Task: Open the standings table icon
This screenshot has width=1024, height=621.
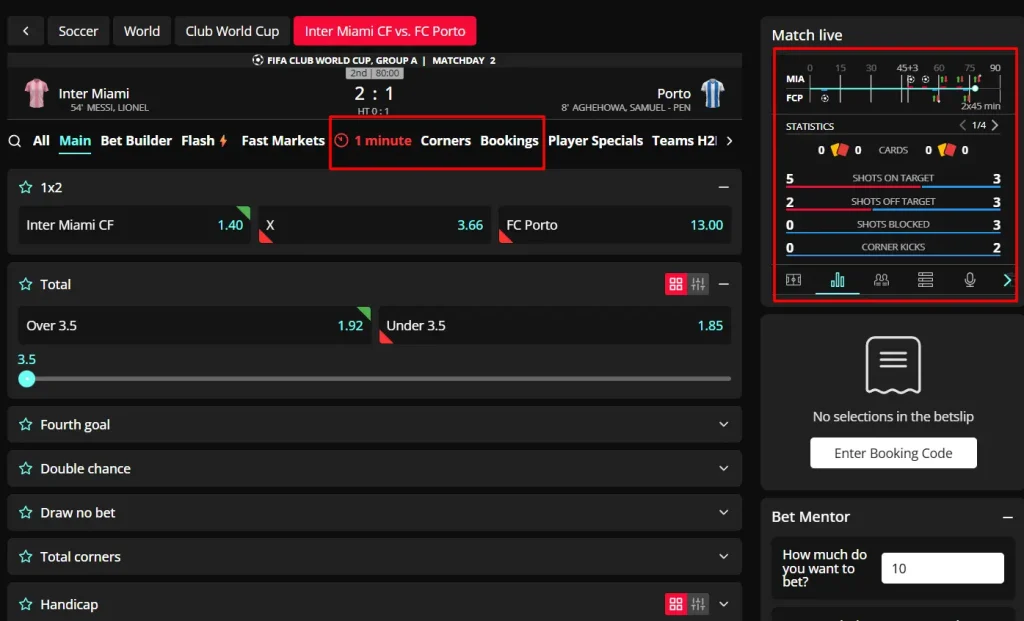Action: point(925,280)
